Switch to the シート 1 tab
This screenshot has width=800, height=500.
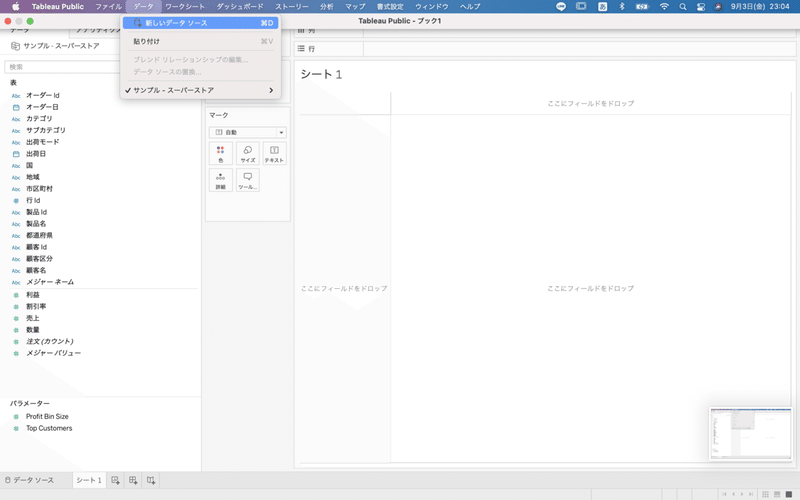[89, 480]
